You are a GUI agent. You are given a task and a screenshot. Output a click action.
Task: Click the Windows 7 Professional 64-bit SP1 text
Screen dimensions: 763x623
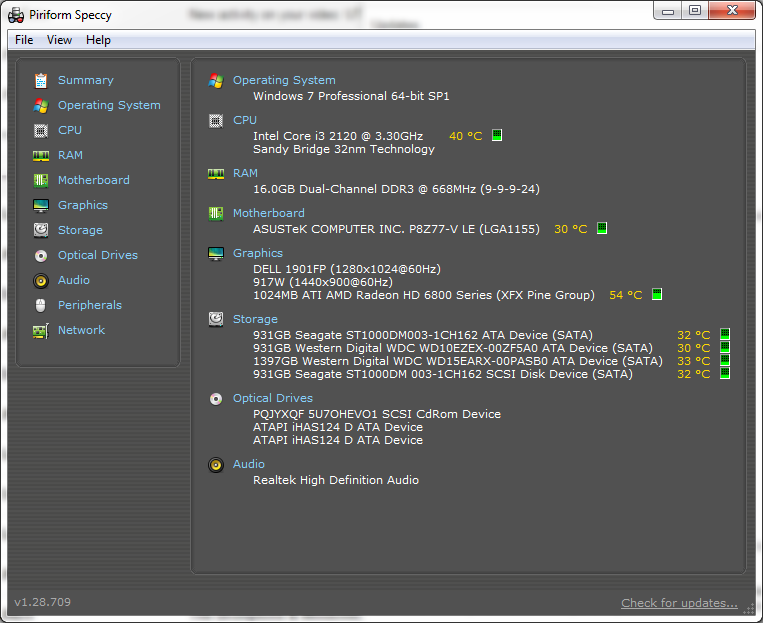pyautogui.click(x=351, y=96)
